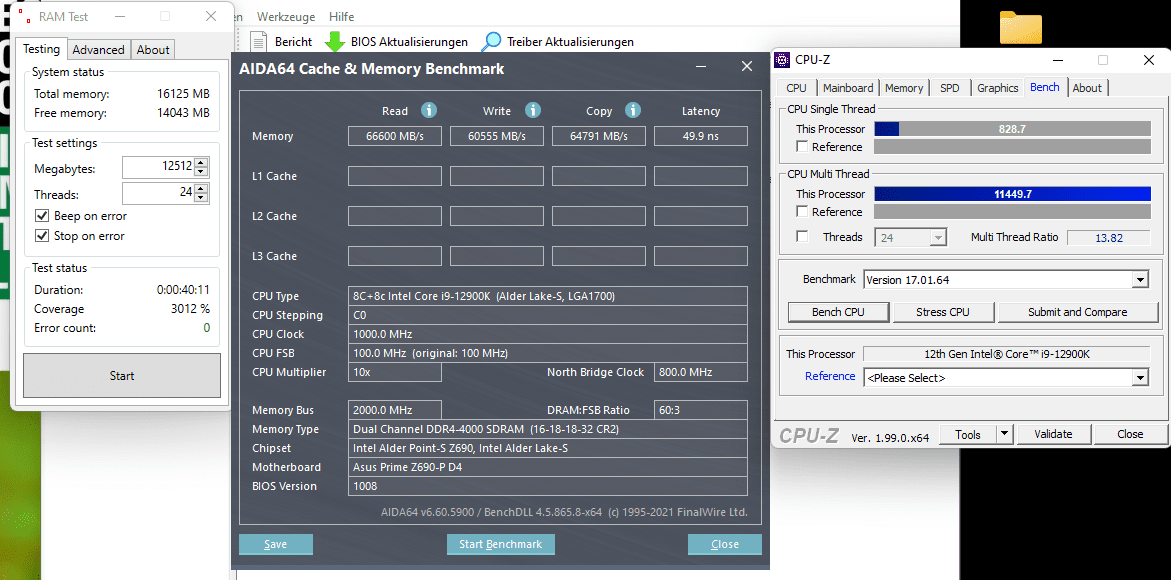Viewport: 1171px width, 580px height.
Task: Open the Threads count dropdown in CPU-Z
Action: 939,237
